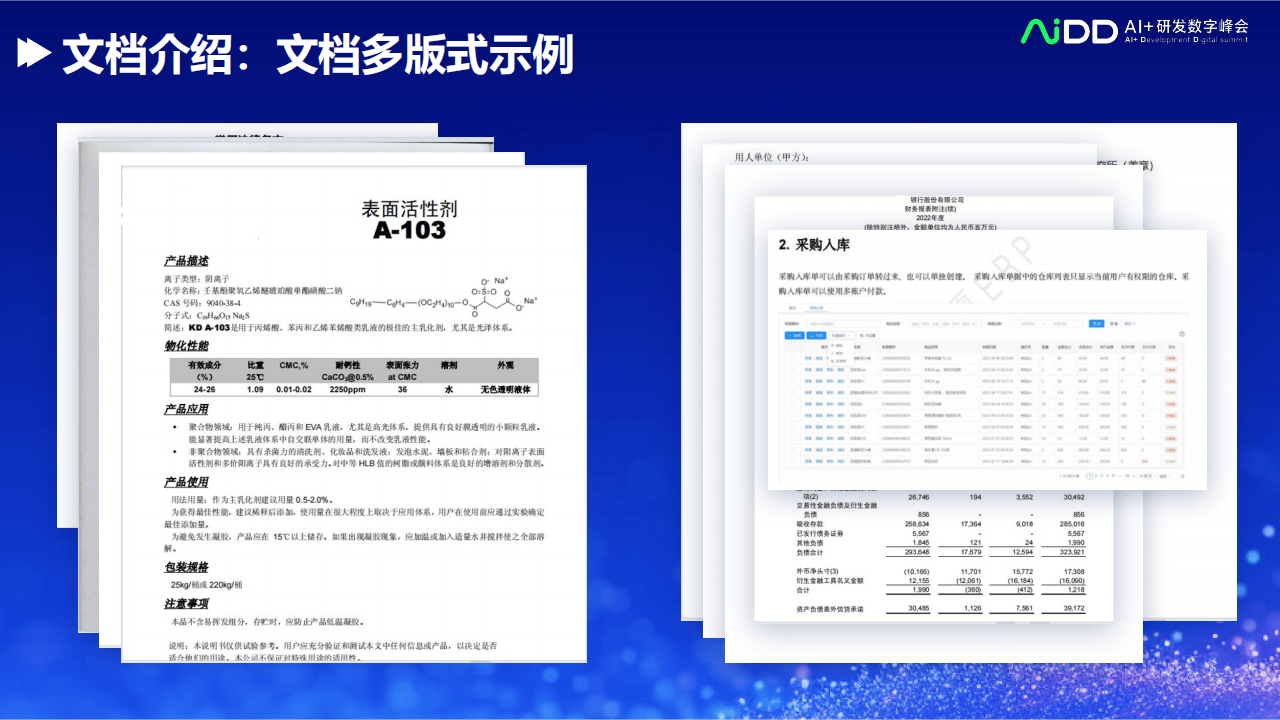1280x720 pixels.
Task: Click the '资产负债表外信贷承诺' row label
Action: point(829,608)
